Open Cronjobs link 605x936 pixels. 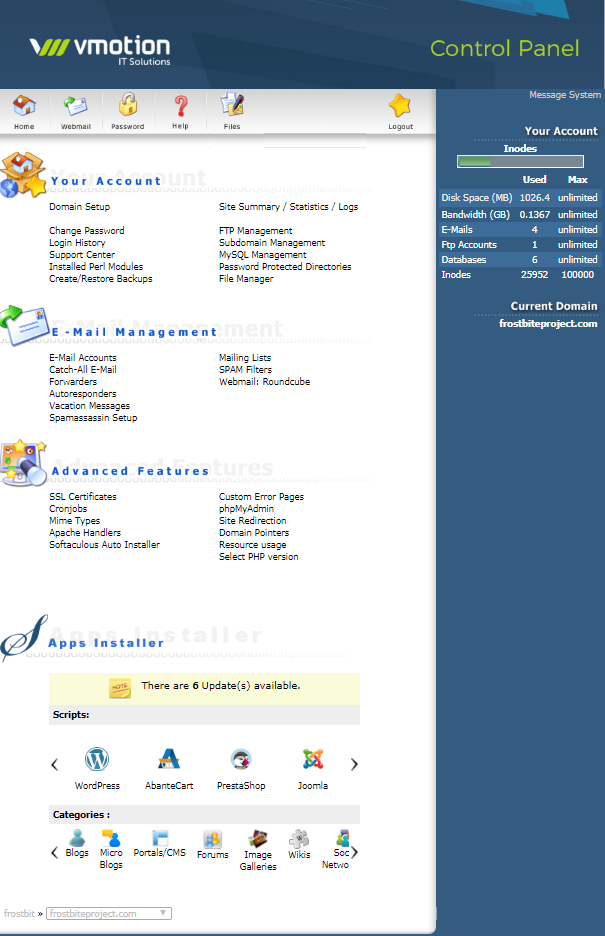(x=68, y=509)
